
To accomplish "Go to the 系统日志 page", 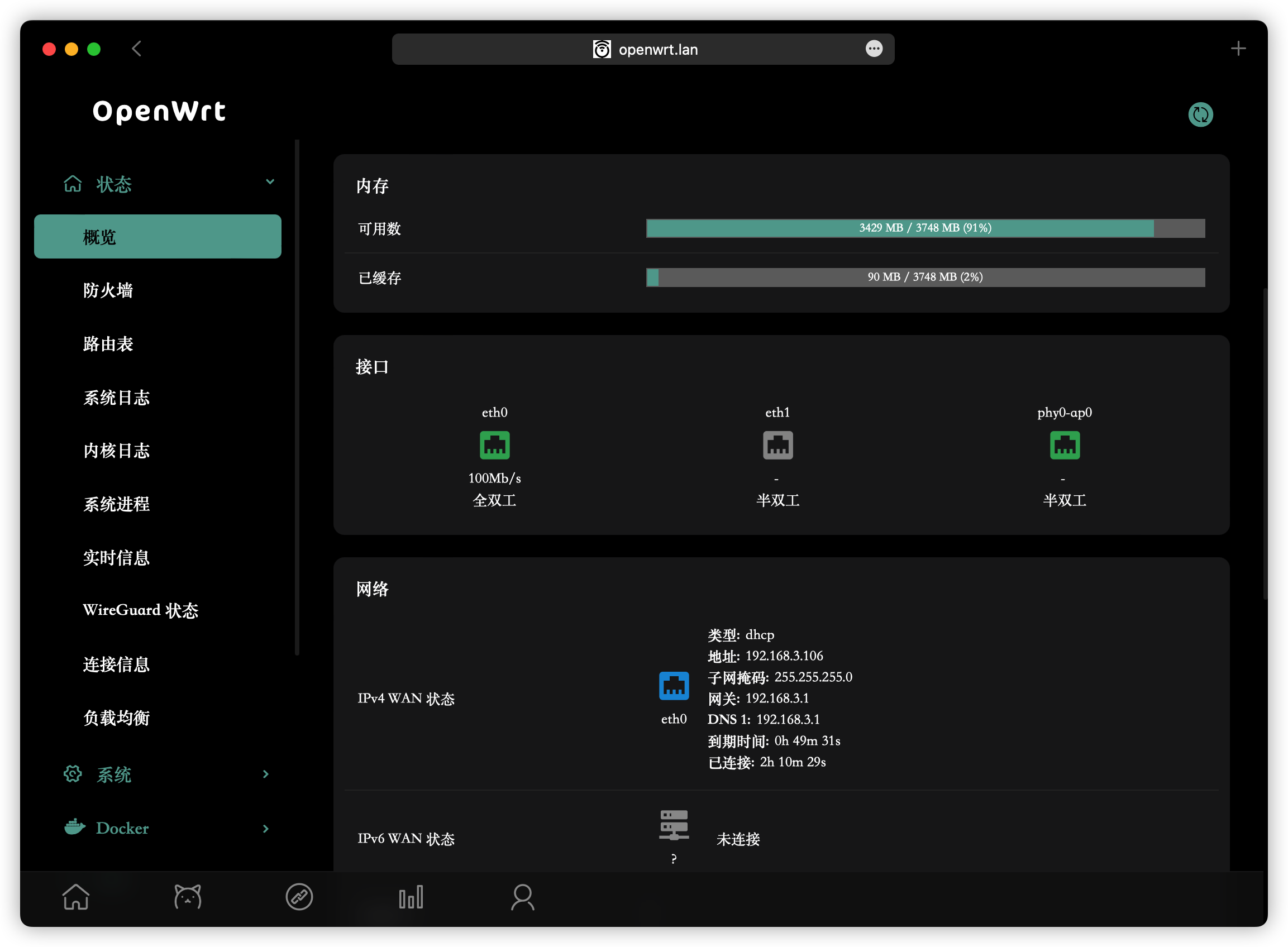I will click(x=116, y=397).
